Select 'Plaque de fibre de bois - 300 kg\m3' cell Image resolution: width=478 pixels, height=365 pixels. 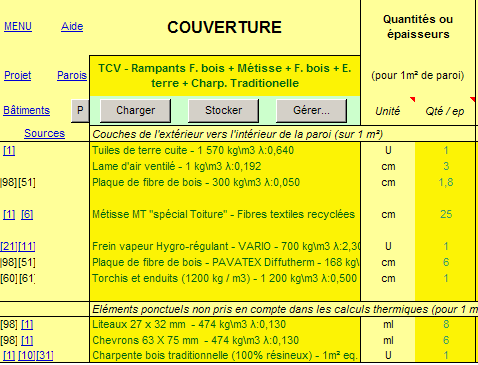[x=225, y=182]
